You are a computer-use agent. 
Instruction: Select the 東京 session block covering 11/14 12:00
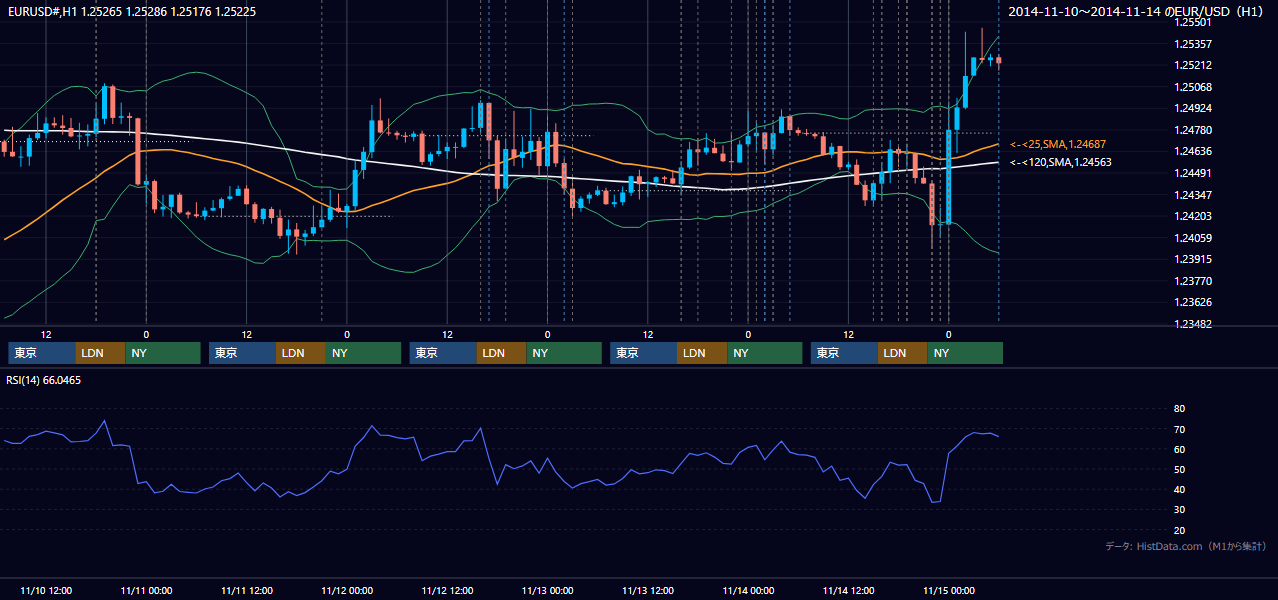coord(844,353)
